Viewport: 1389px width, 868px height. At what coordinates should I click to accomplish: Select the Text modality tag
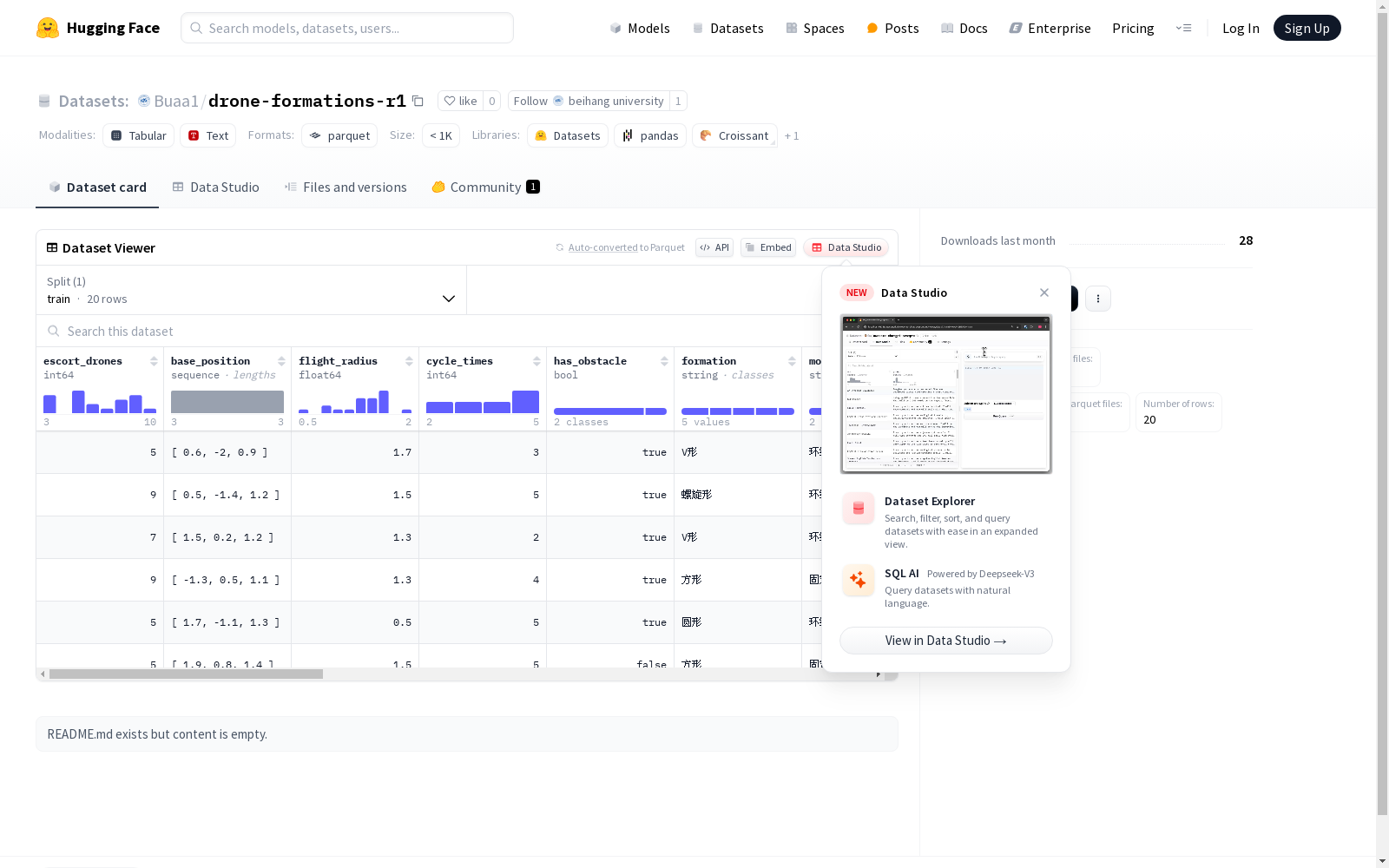(208, 135)
